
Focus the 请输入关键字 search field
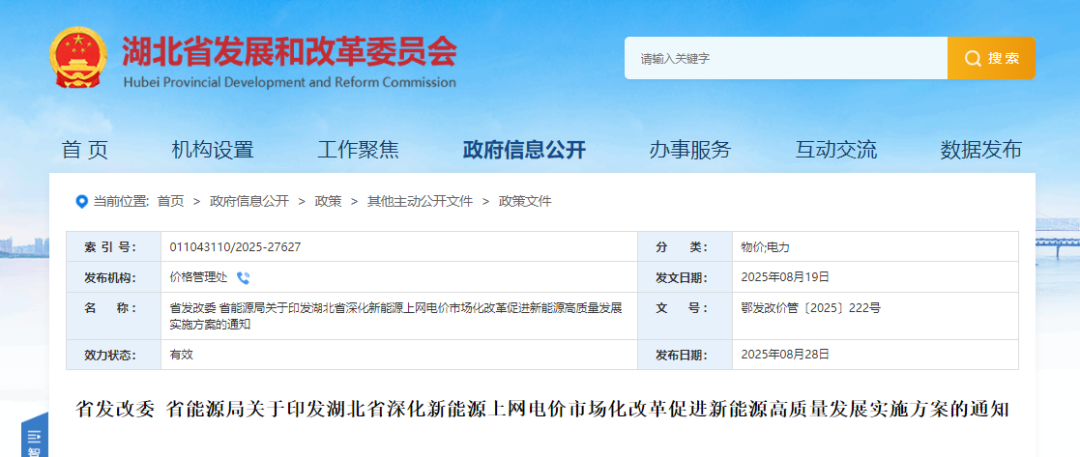[x=785, y=59]
